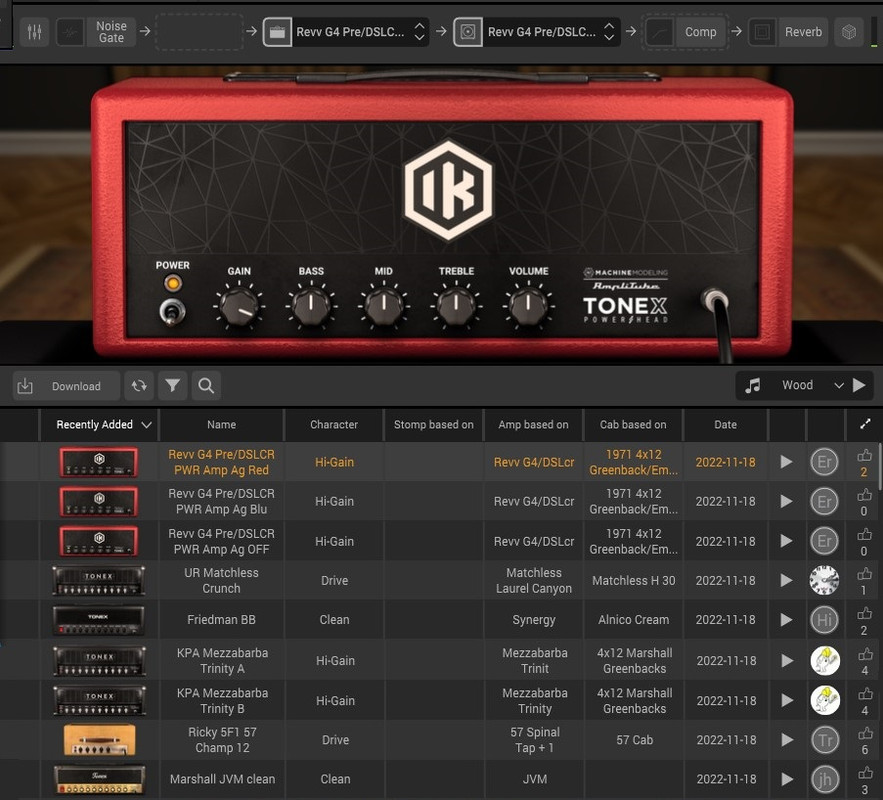883x800 pixels.
Task: Adjust the VOLUME knob
Action: coord(528,307)
